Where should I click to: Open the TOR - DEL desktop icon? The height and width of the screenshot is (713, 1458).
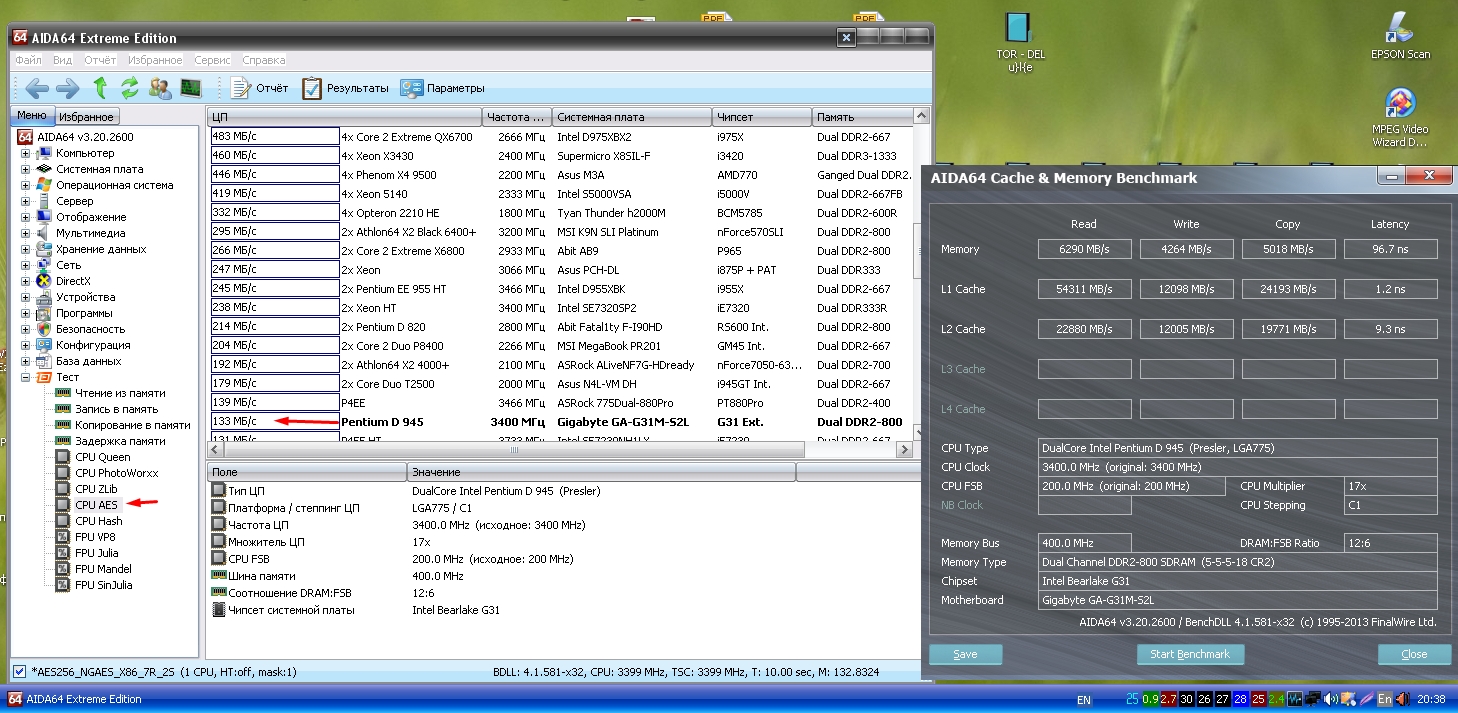1021,42
